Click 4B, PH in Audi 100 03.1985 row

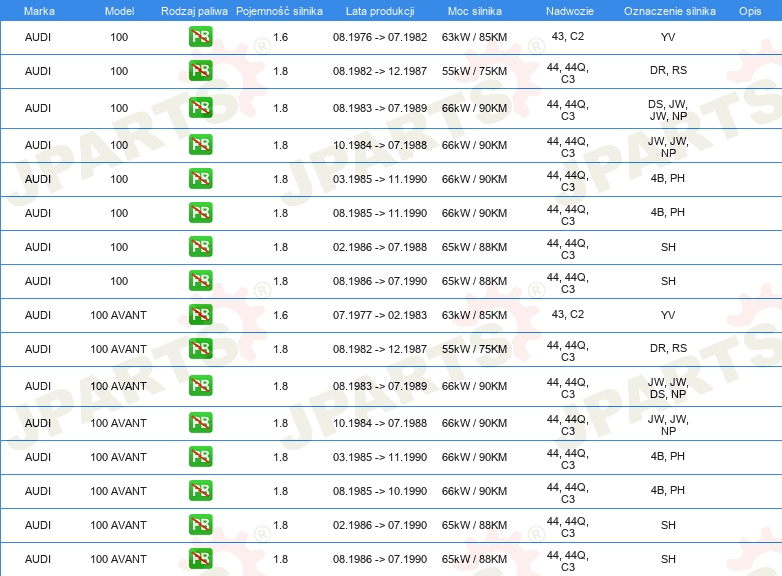pos(668,178)
